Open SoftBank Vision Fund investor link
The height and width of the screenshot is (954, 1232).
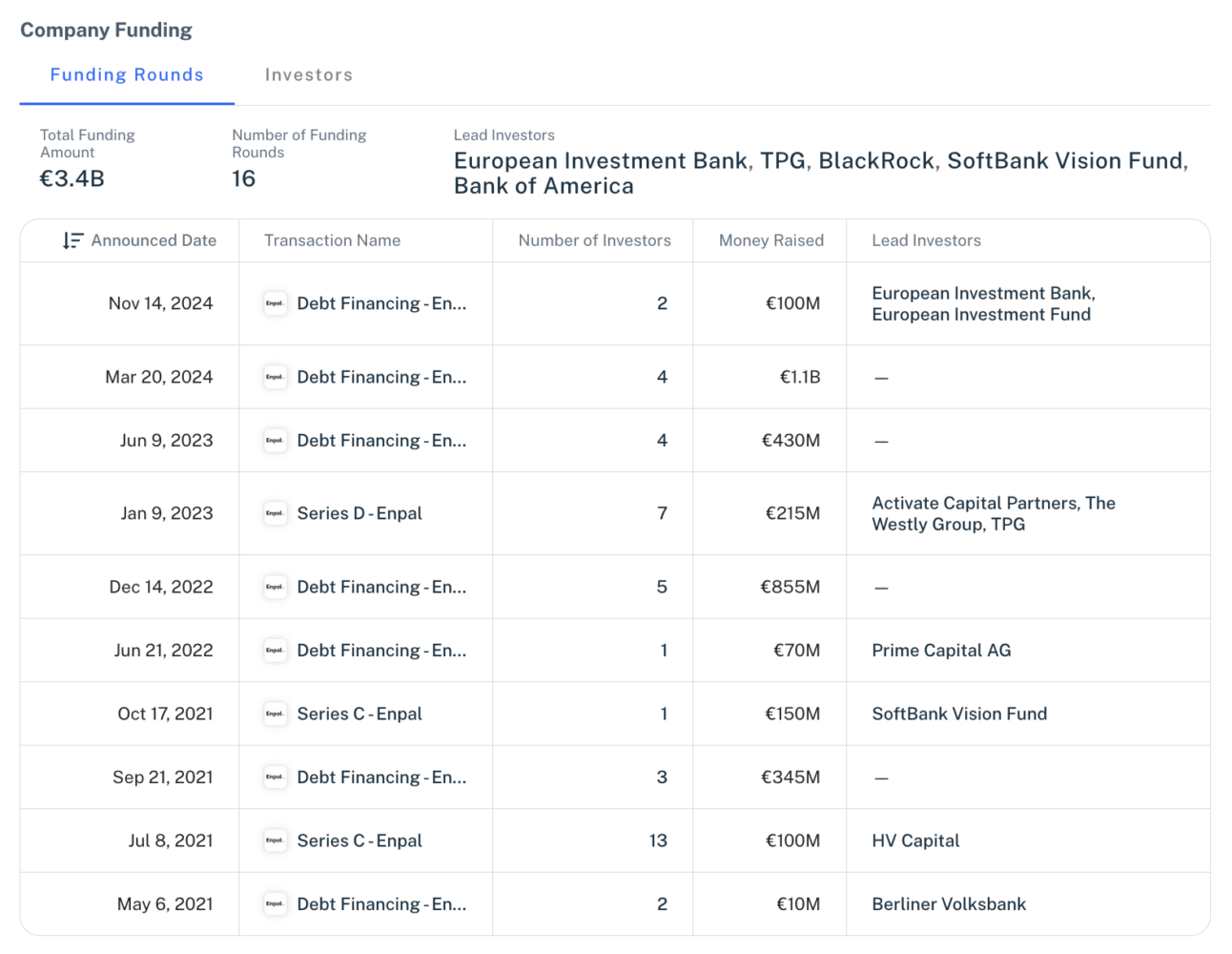click(x=958, y=714)
